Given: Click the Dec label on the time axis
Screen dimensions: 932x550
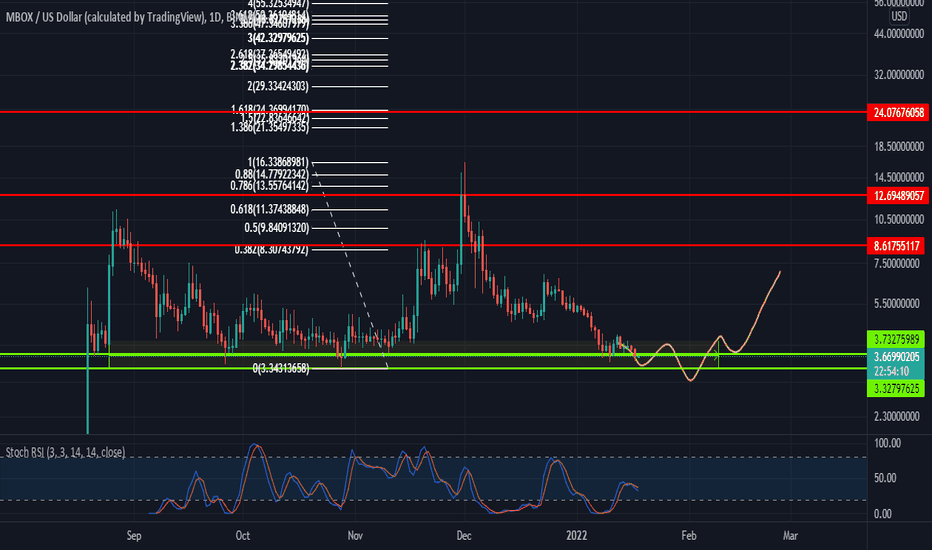Looking at the screenshot, I should click(x=464, y=536).
